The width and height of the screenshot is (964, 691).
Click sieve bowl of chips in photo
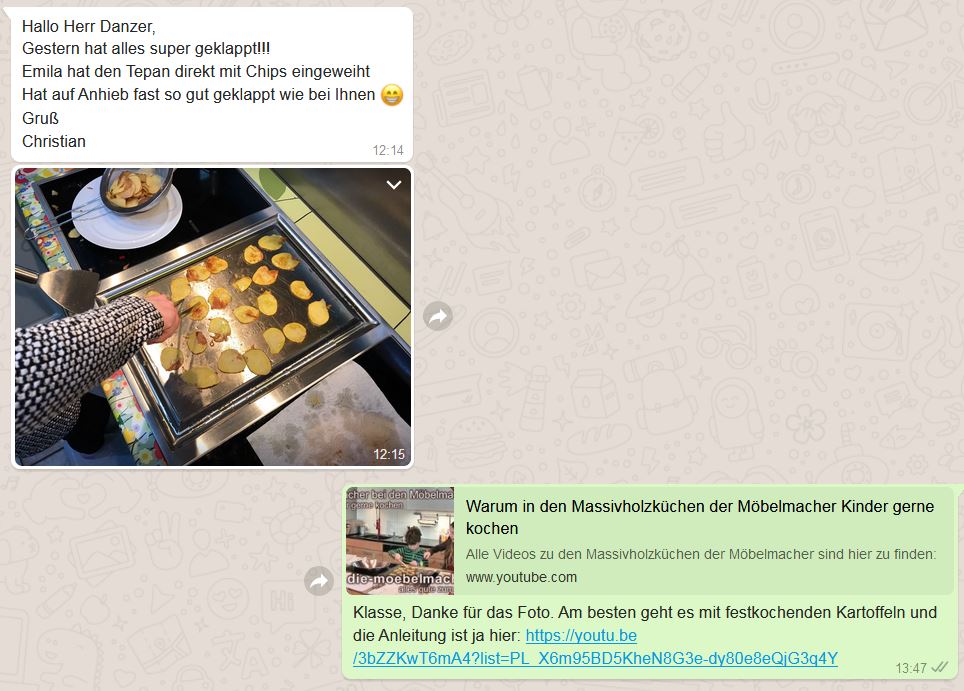[136, 188]
